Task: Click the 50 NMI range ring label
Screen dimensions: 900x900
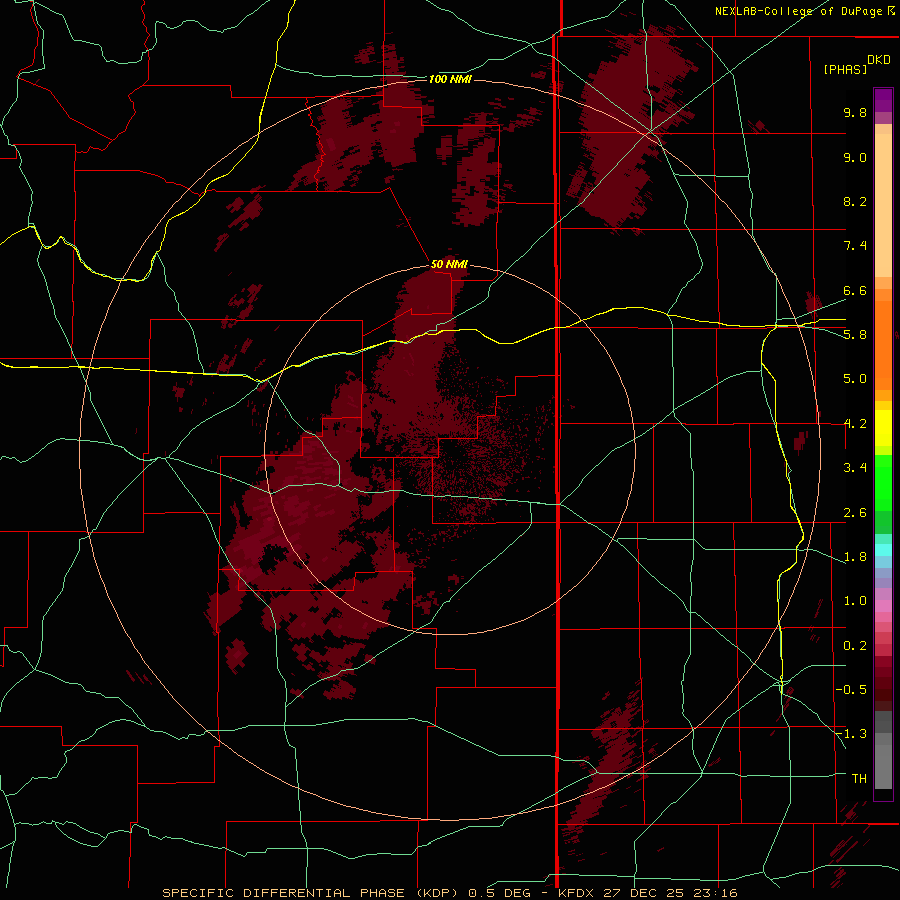Action: point(449,265)
